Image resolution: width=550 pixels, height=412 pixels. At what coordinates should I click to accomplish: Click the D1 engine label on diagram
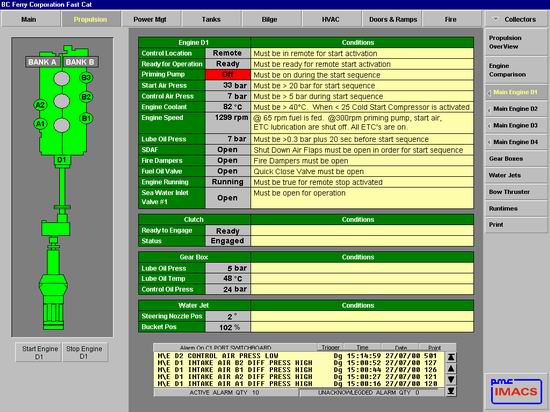point(62,160)
